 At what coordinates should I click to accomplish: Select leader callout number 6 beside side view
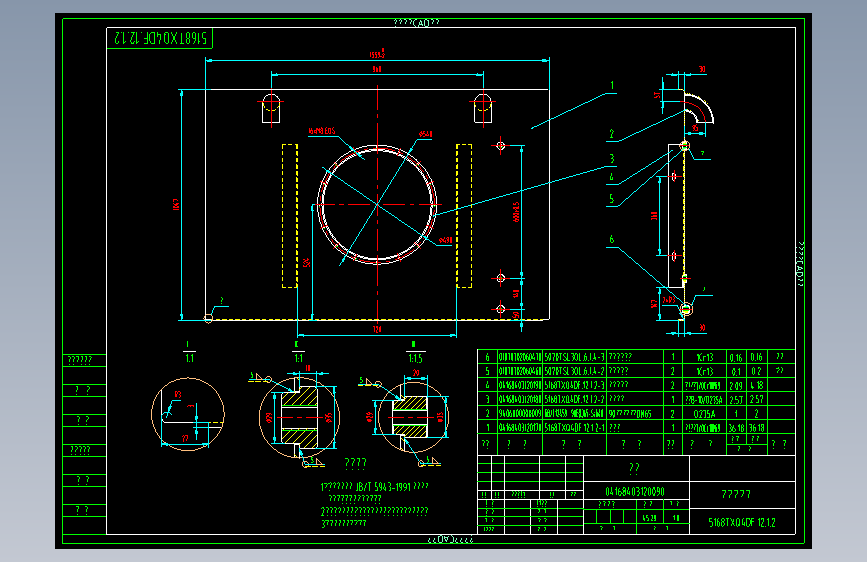tap(612, 240)
